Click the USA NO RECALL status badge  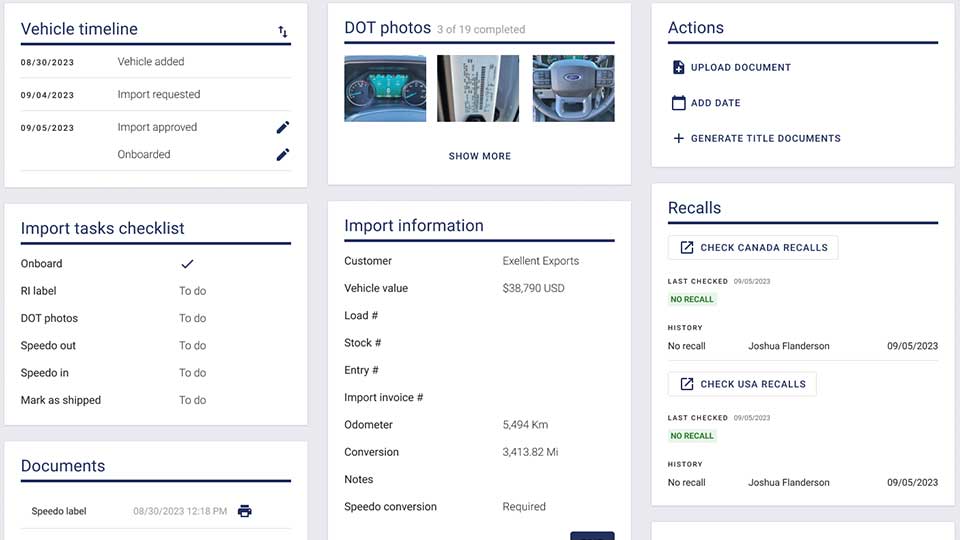pos(692,436)
